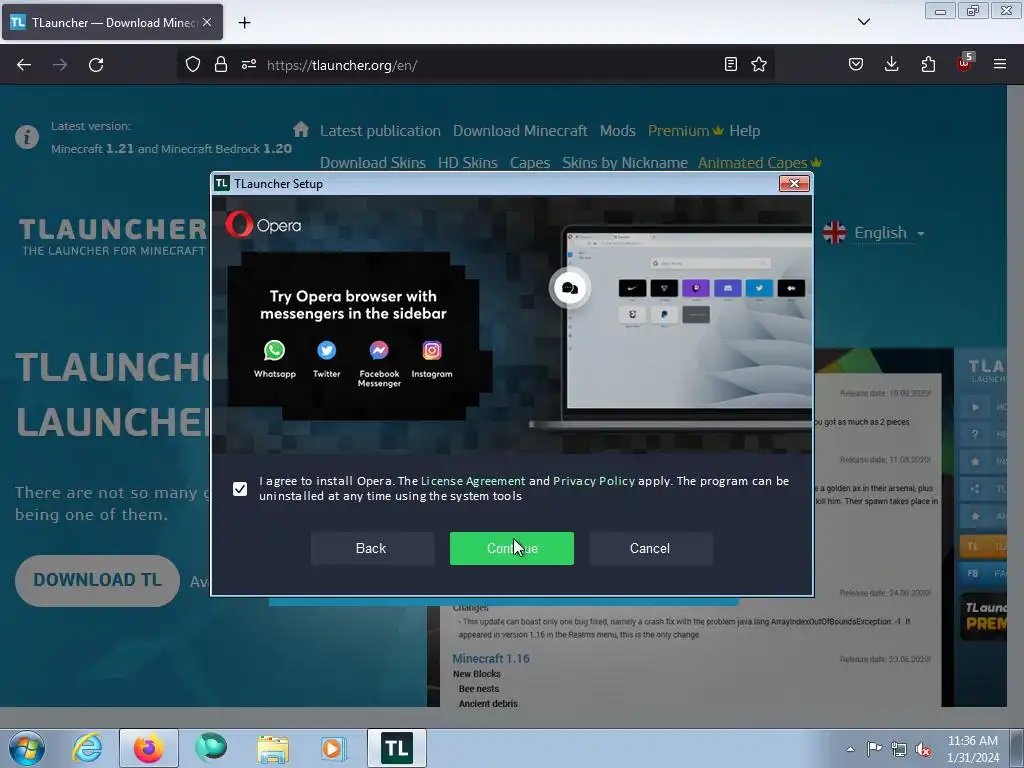Select the TLauncher browser tab

pyautogui.click(x=112, y=22)
